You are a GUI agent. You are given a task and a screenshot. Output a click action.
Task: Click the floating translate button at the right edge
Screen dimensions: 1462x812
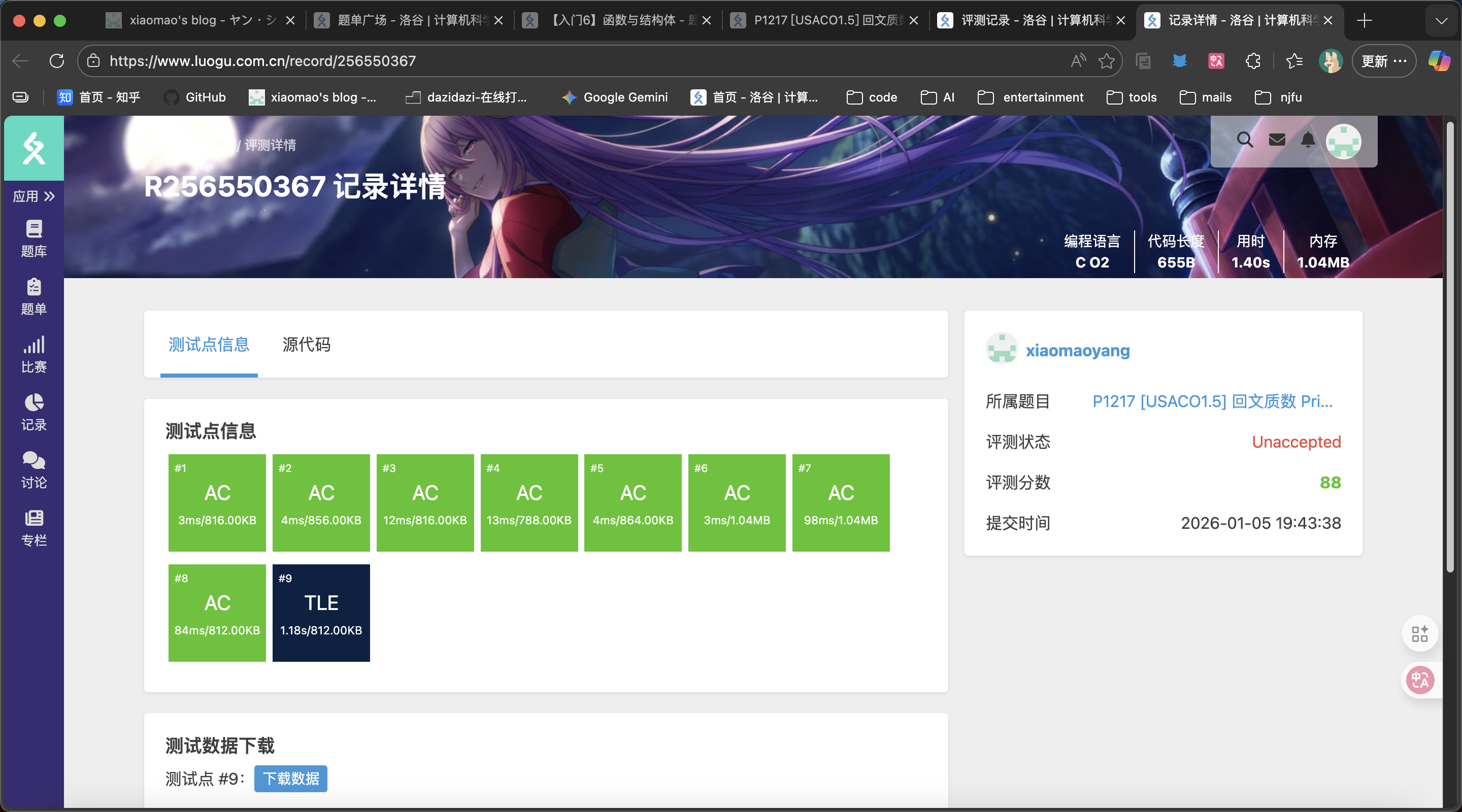coord(1420,680)
